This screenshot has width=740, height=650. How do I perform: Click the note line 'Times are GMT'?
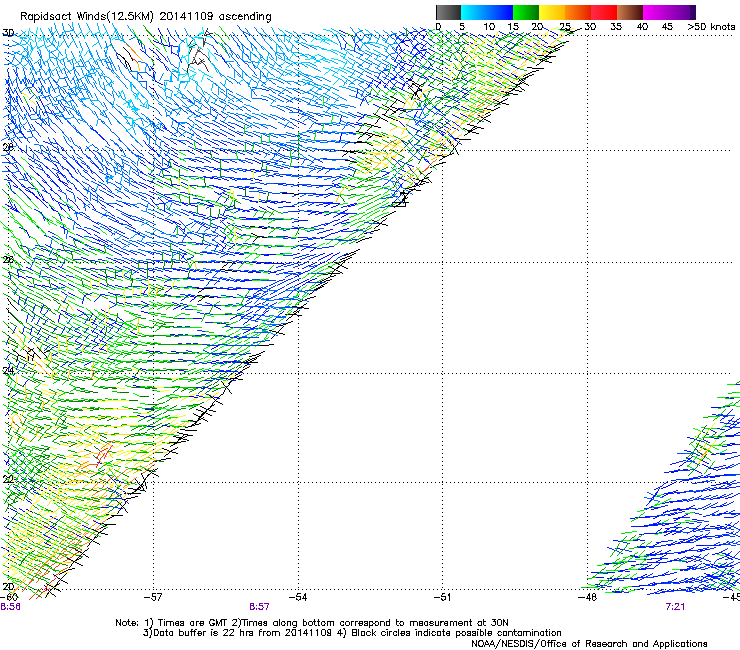tap(192, 623)
